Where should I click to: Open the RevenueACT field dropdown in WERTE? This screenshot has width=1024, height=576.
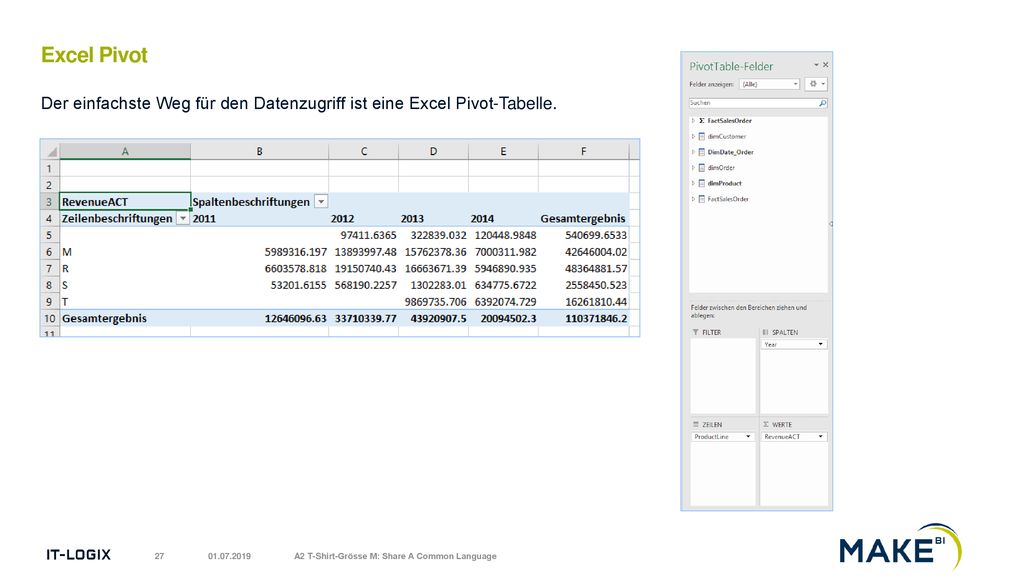[x=820, y=436]
